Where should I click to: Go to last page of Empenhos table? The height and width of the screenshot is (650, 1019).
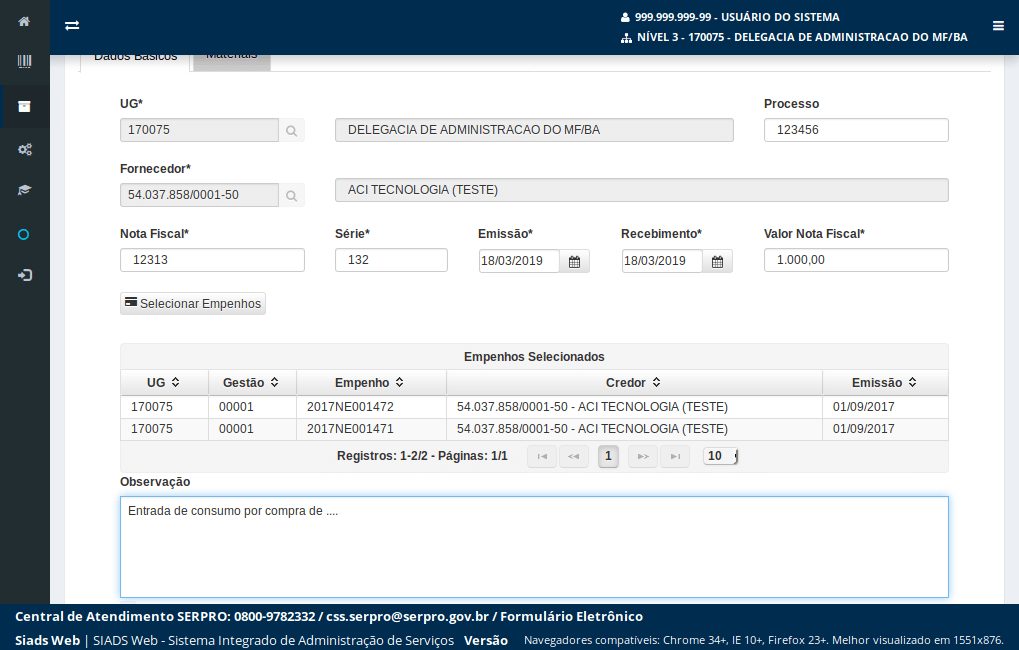coord(675,456)
